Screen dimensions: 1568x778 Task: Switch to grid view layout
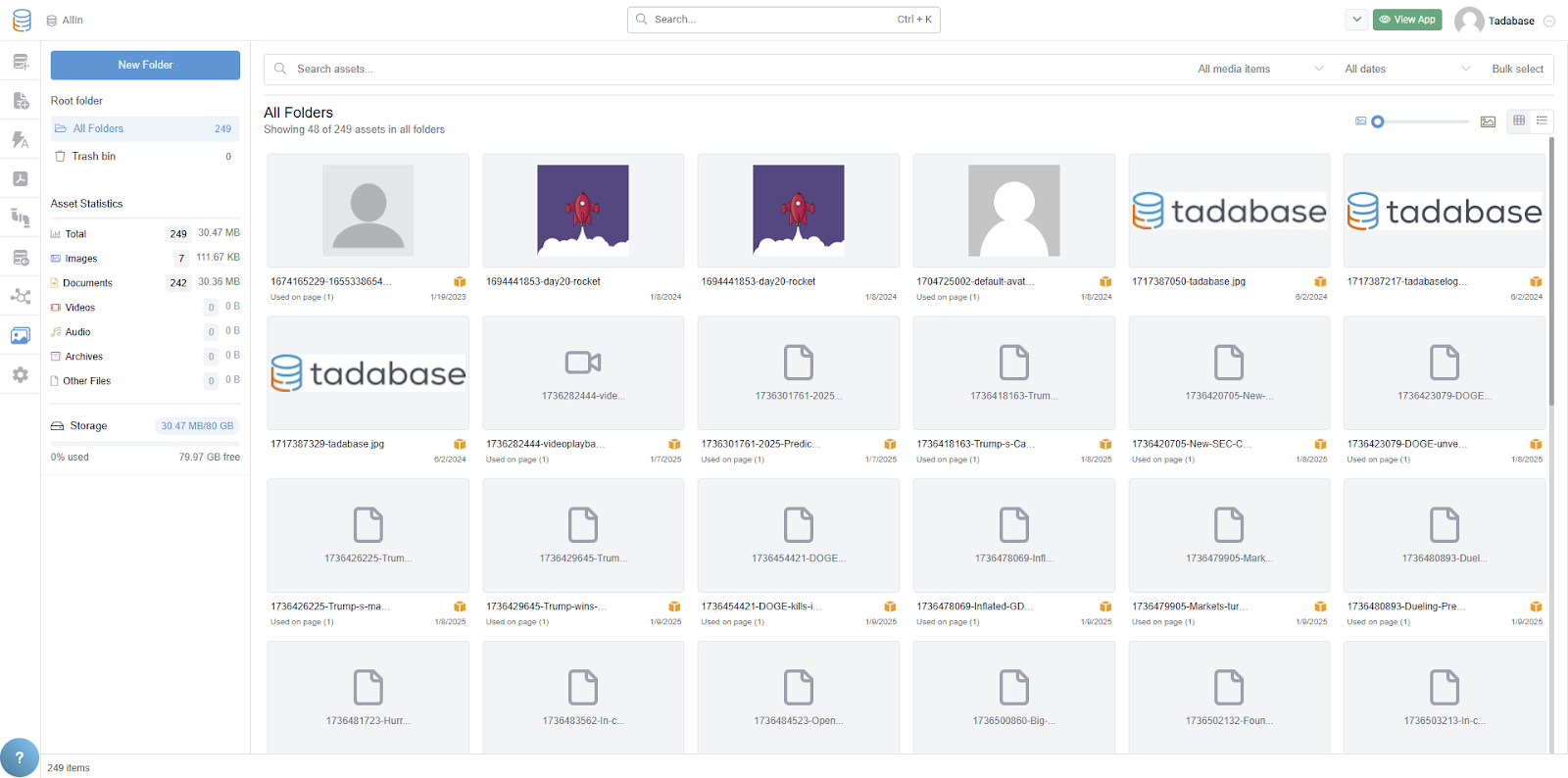tap(1519, 121)
